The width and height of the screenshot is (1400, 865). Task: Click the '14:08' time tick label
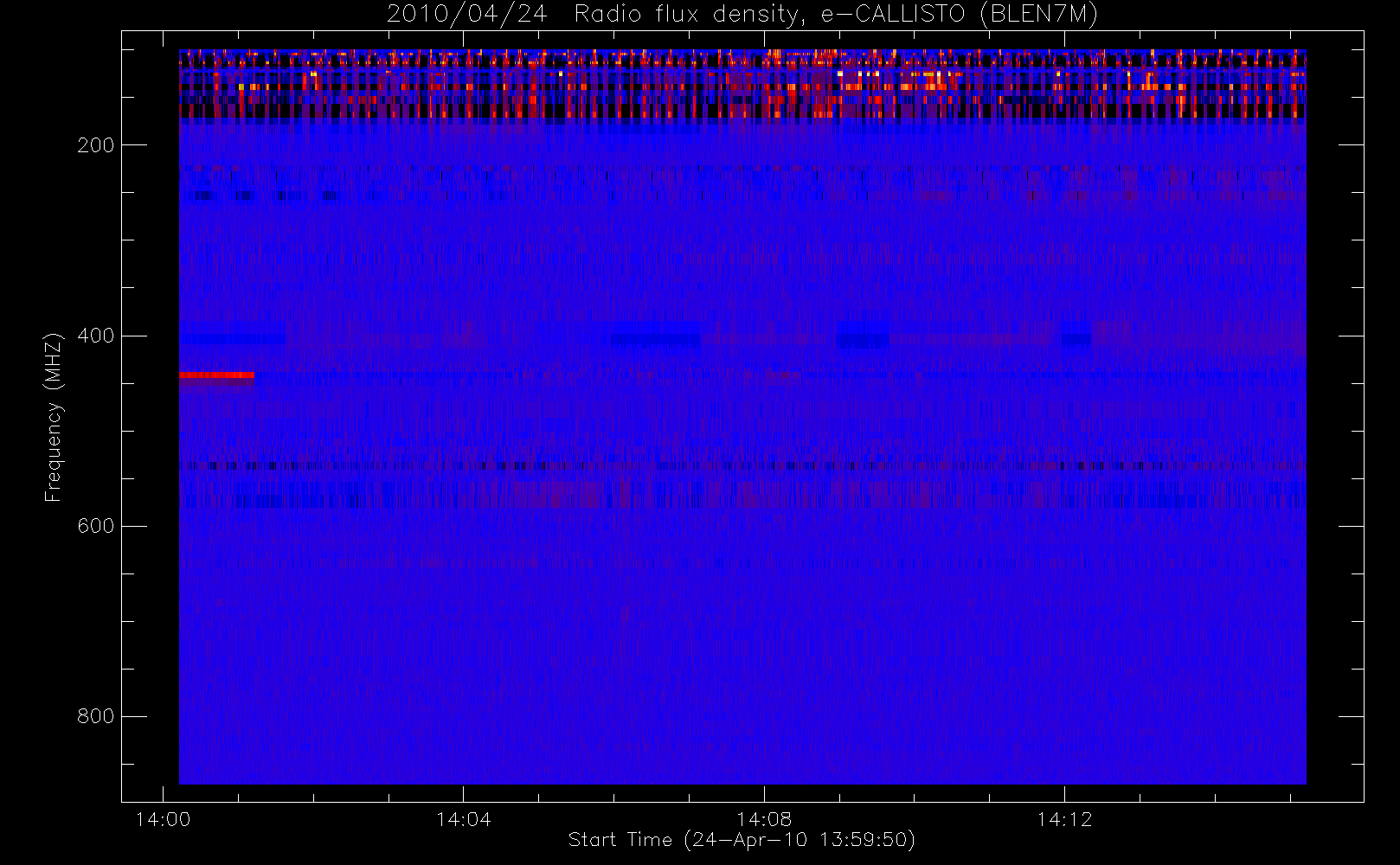764,819
